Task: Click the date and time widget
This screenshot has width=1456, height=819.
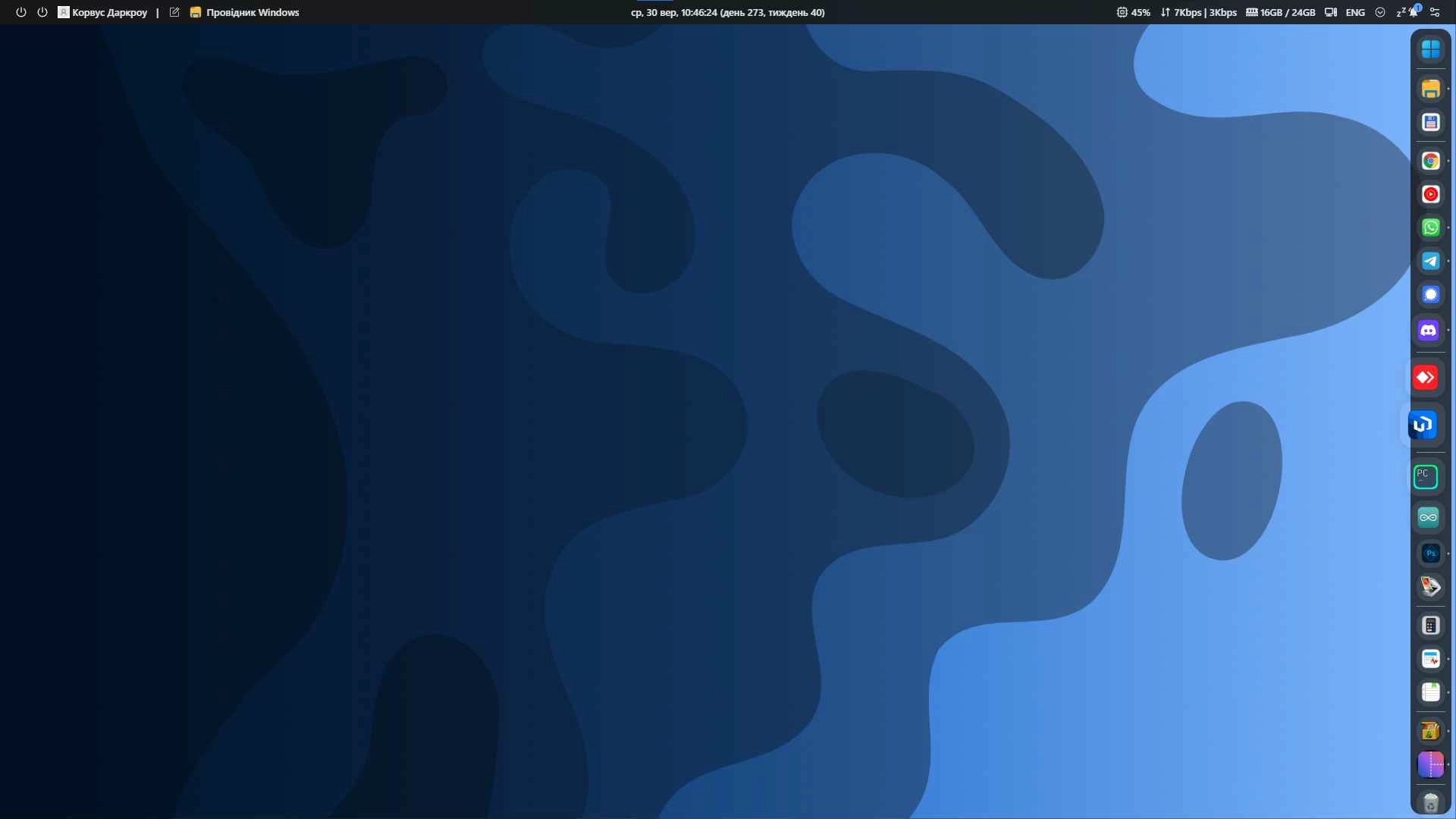Action: click(x=727, y=12)
